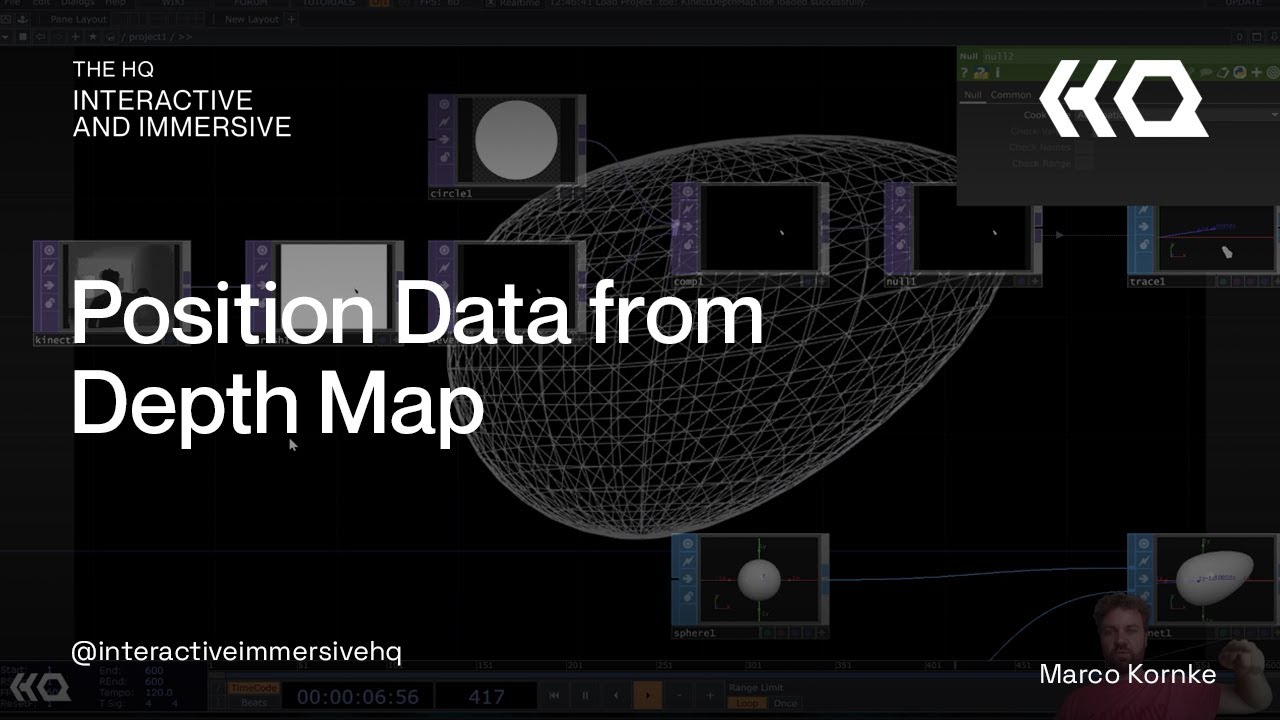The width and height of the screenshot is (1280, 720).
Task: Toggle the bypass flag on circle1 node
Action: tap(444, 139)
